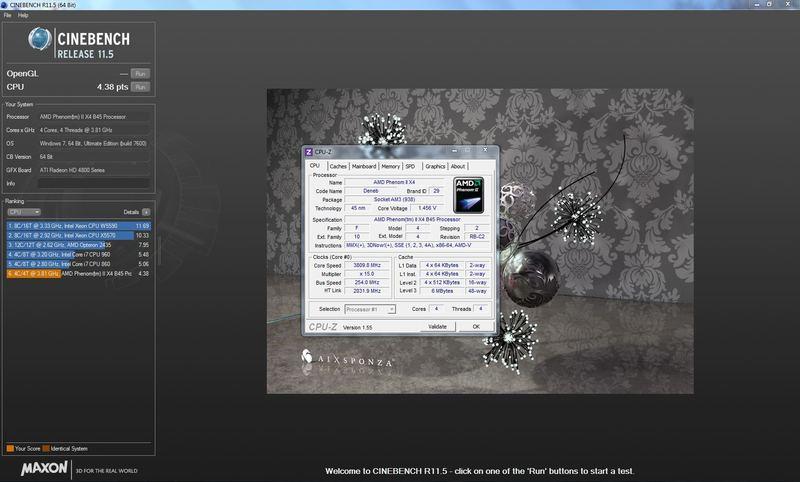
Task: Click the HT Link value 2031.9 MHz
Action: [x=367, y=291]
